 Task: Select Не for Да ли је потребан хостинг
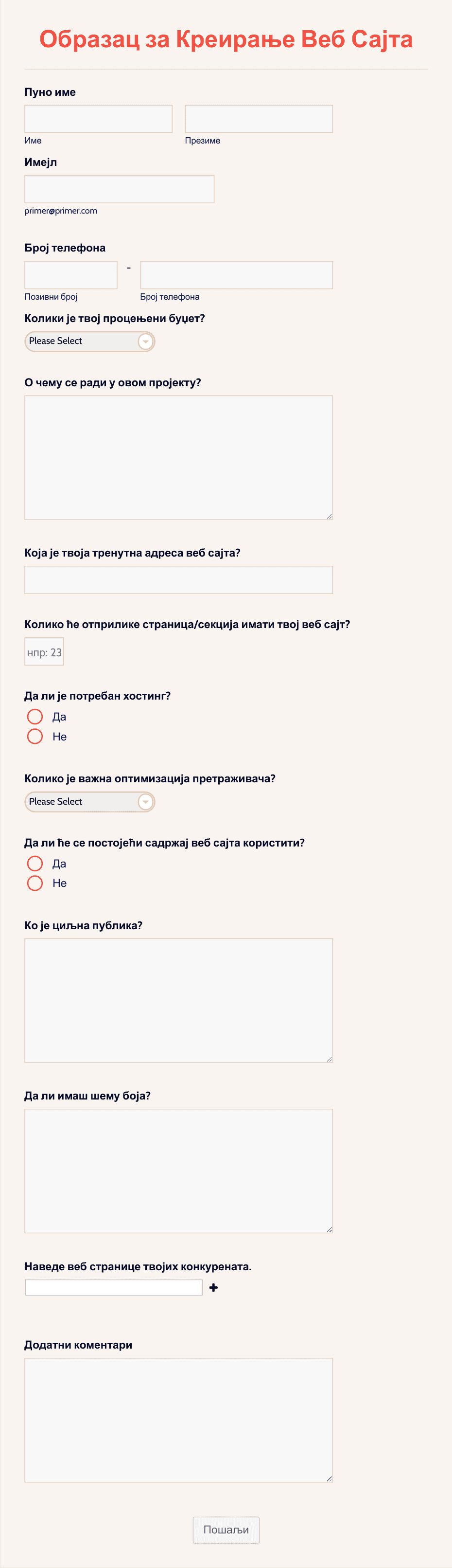35,736
